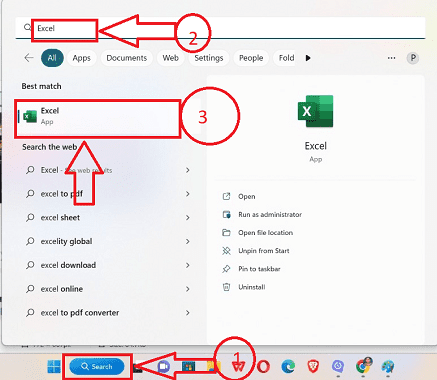This screenshot has height=380, width=437.
Task: Click magnifier icon beside 'excel sheet'
Action: pos(30,218)
